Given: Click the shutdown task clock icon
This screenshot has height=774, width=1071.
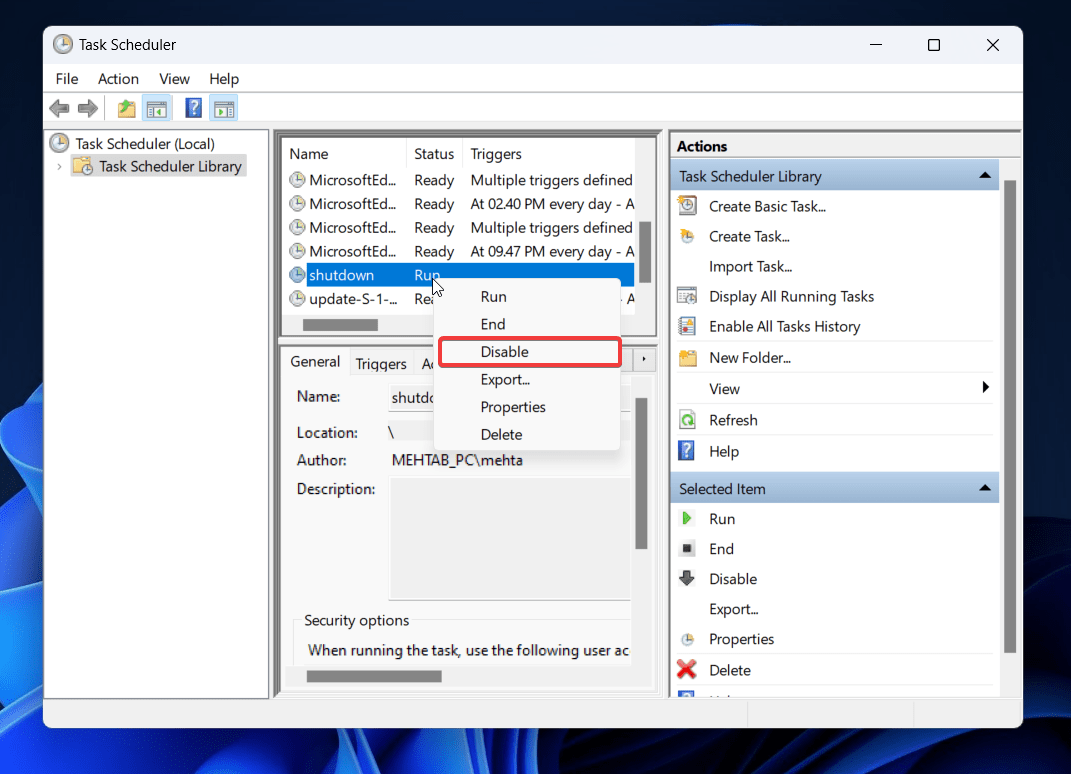Looking at the screenshot, I should 297,275.
